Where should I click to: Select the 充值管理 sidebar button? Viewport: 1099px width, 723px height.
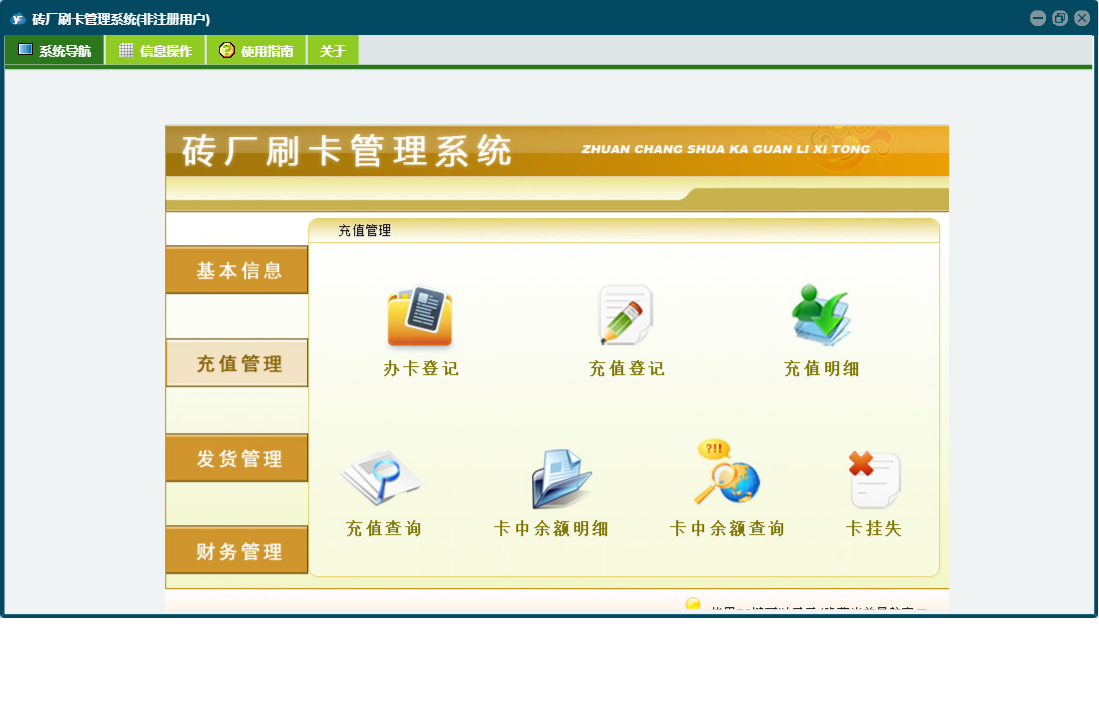coord(237,363)
